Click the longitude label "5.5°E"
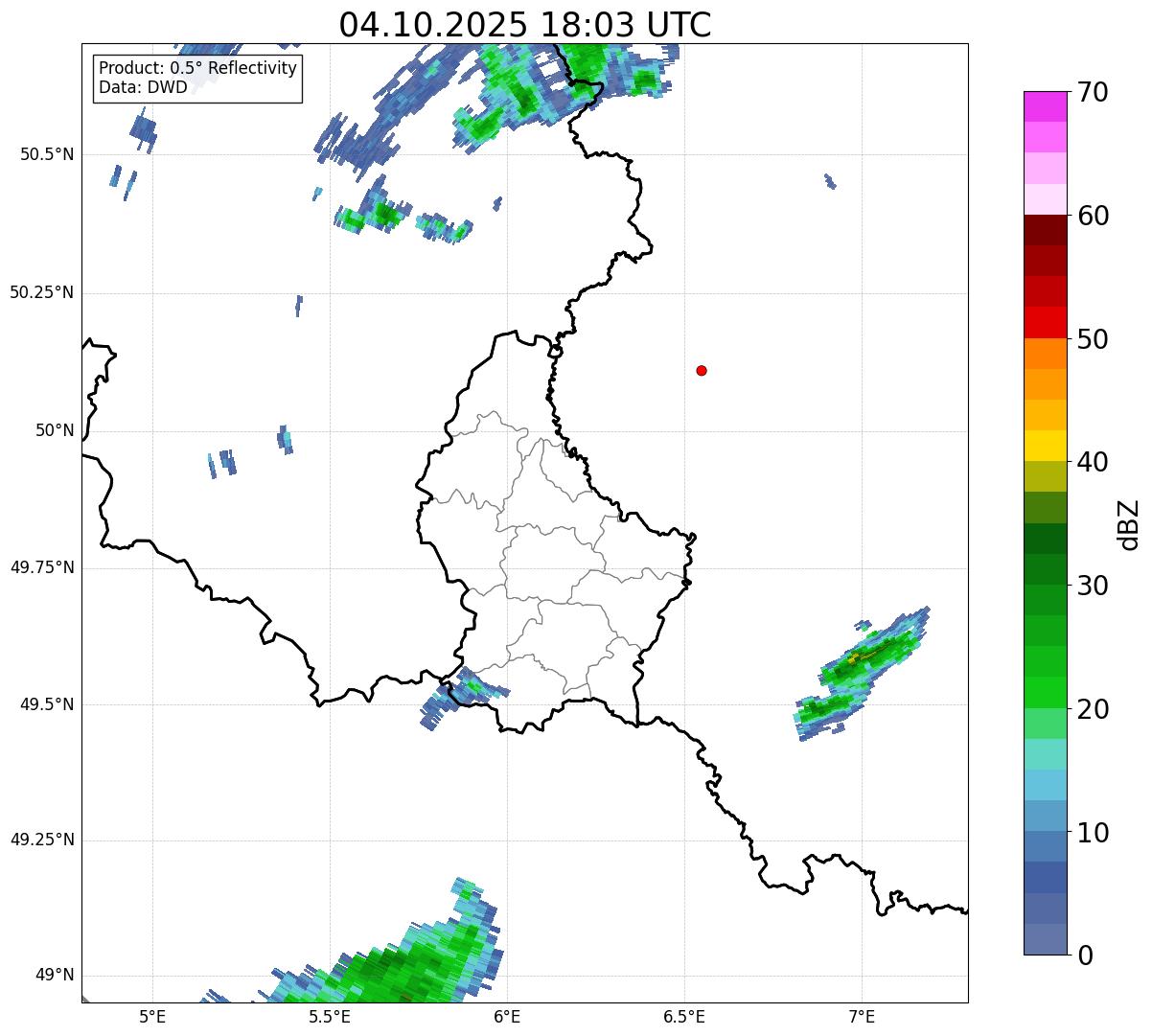Image resolution: width=1152 pixels, height=1036 pixels. [330, 1016]
